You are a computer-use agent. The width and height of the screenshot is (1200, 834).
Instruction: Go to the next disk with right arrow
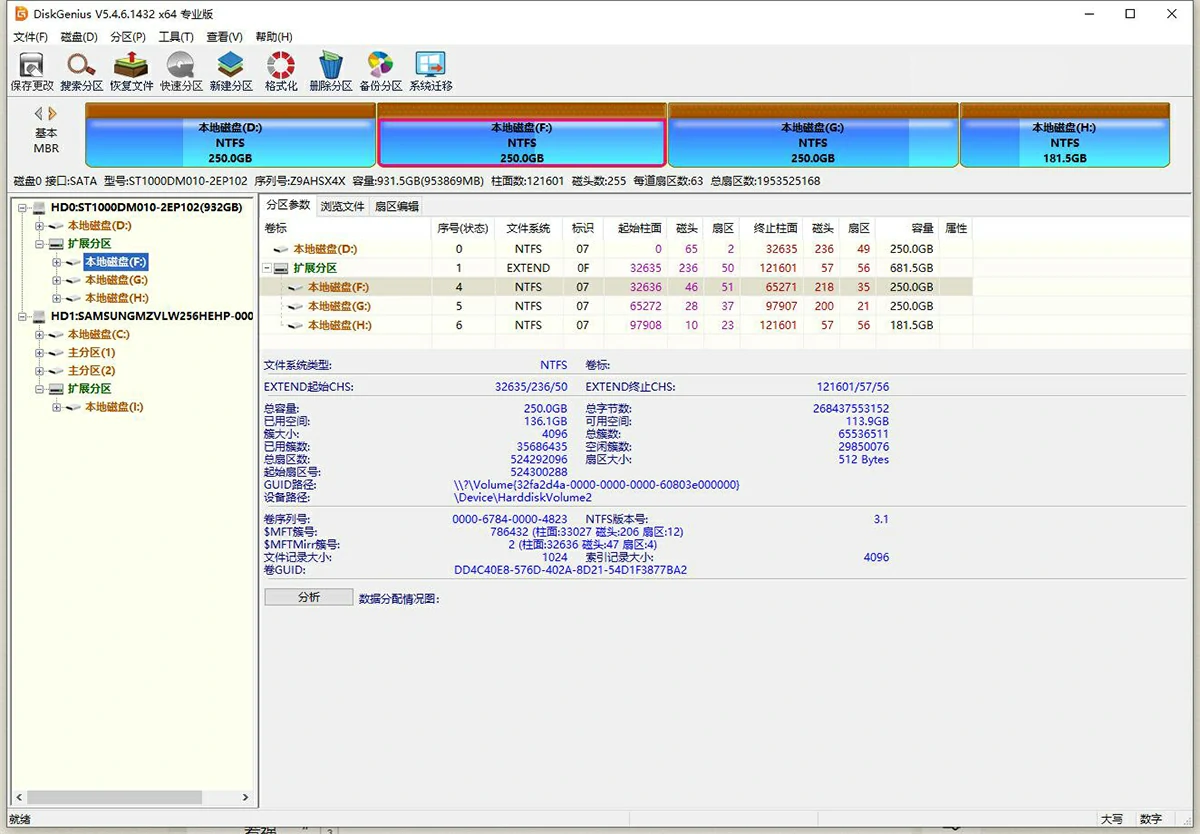click(x=53, y=114)
